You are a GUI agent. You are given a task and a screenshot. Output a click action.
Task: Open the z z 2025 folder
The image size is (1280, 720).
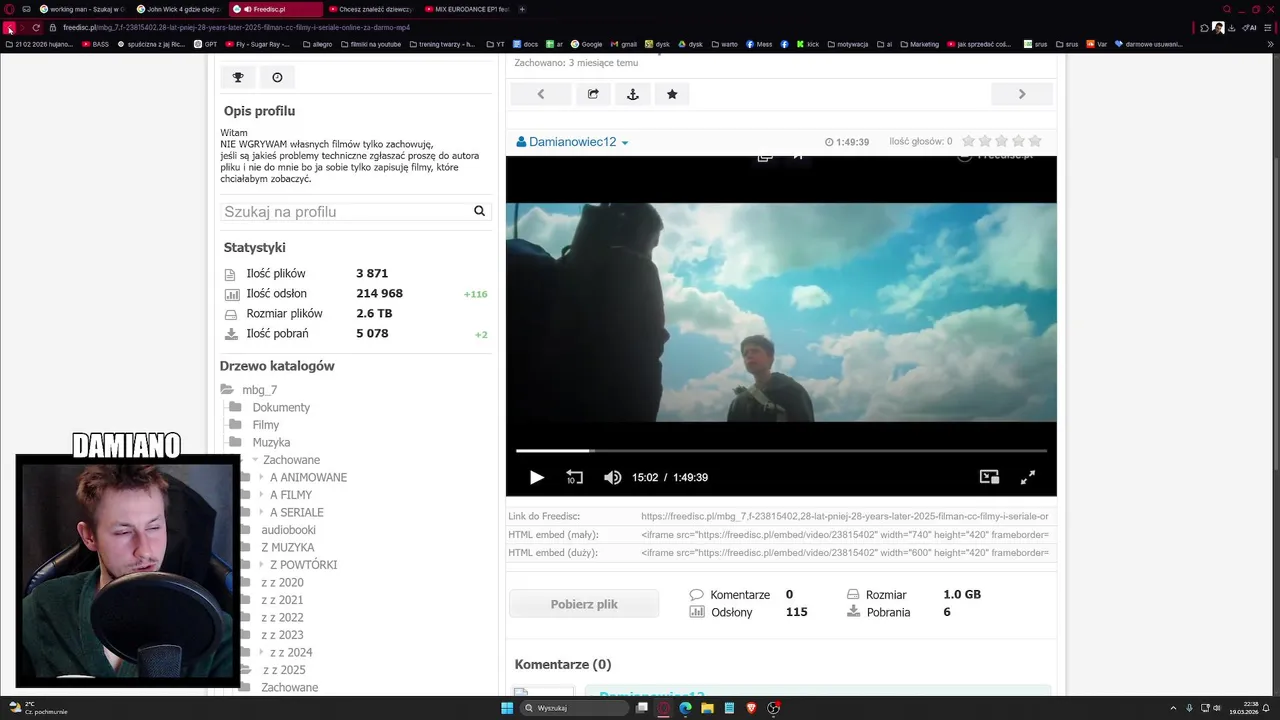coord(284,670)
